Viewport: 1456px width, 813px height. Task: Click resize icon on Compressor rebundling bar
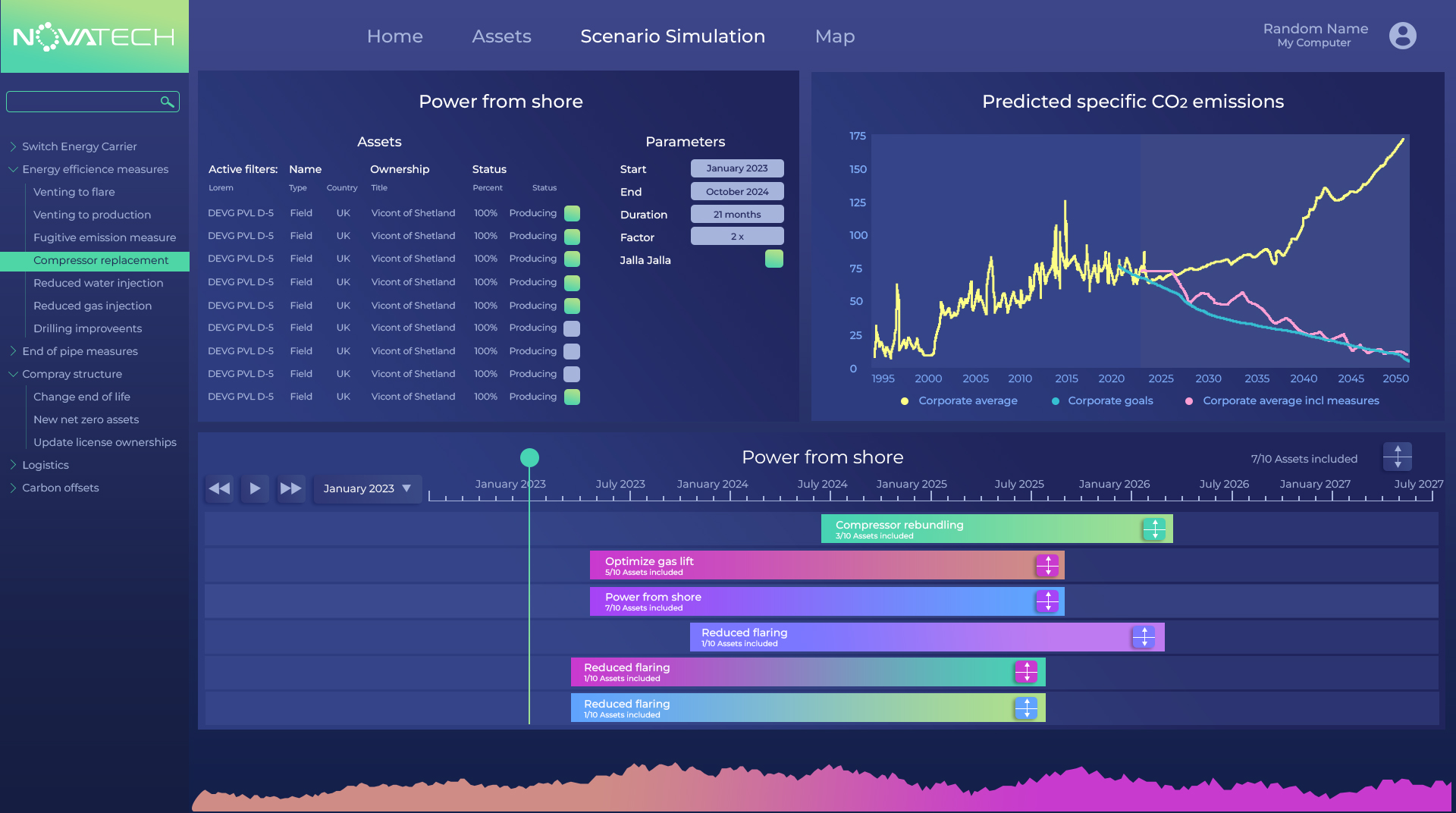[x=1154, y=529]
